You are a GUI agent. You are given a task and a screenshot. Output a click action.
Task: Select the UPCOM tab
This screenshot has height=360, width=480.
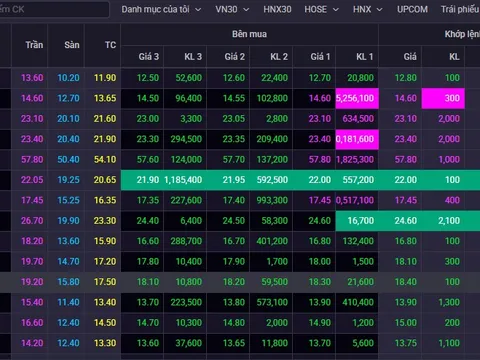[x=412, y=9]
